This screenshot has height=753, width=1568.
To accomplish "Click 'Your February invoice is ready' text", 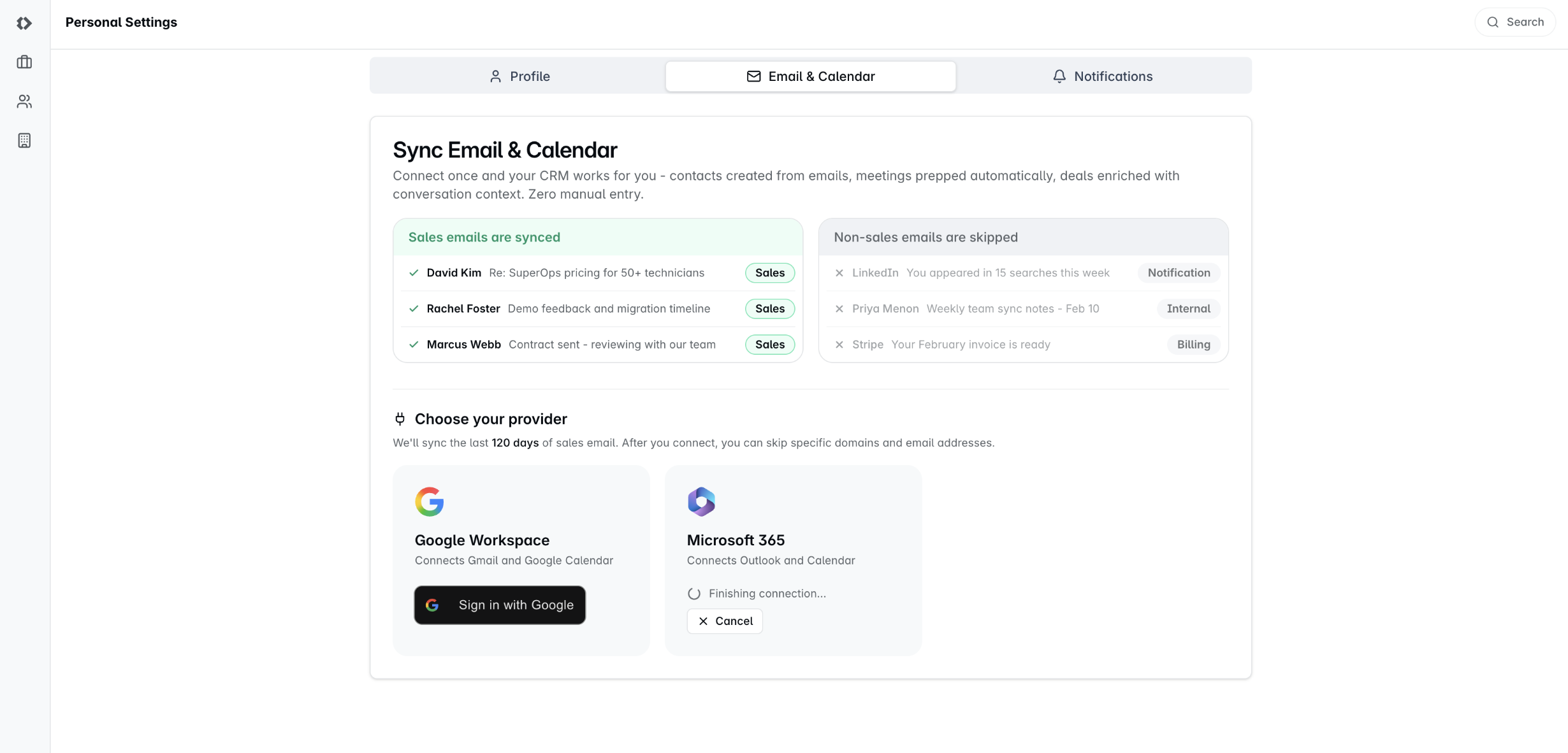I will click(970, 345).
